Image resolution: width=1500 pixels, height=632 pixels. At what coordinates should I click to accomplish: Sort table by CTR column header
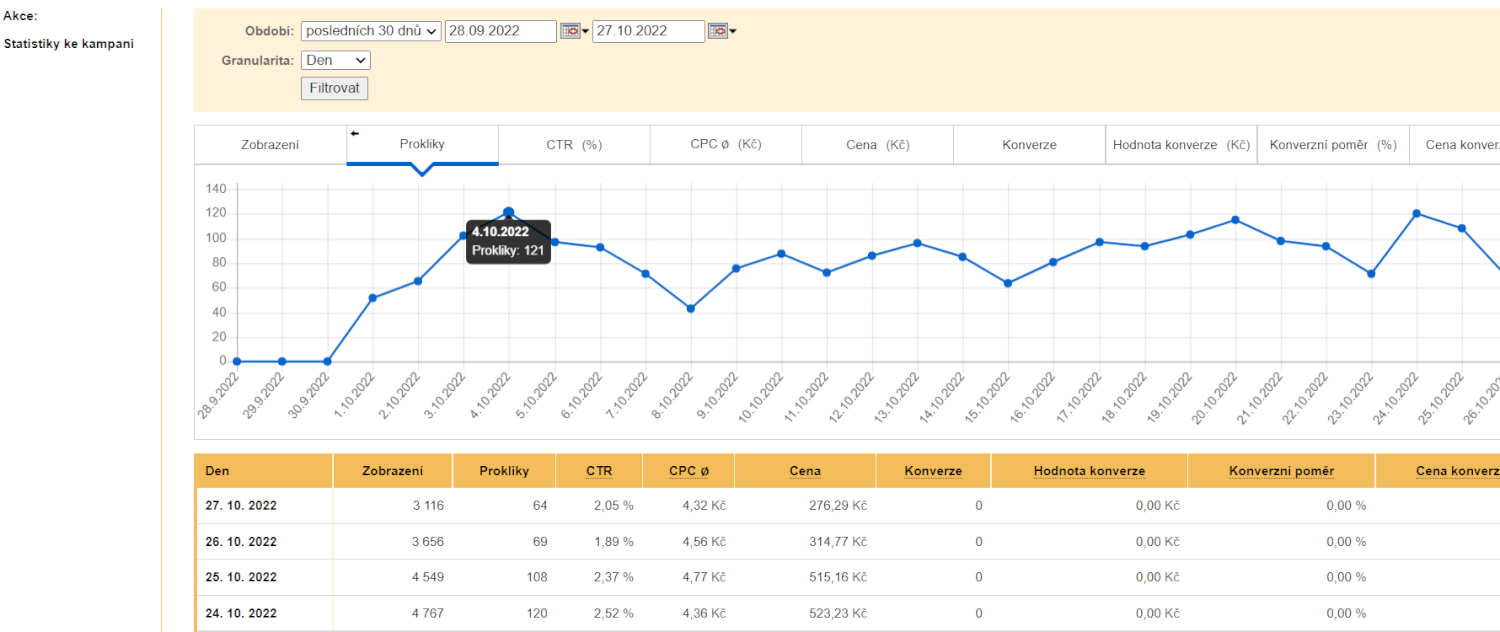click(x=599, y=471)
